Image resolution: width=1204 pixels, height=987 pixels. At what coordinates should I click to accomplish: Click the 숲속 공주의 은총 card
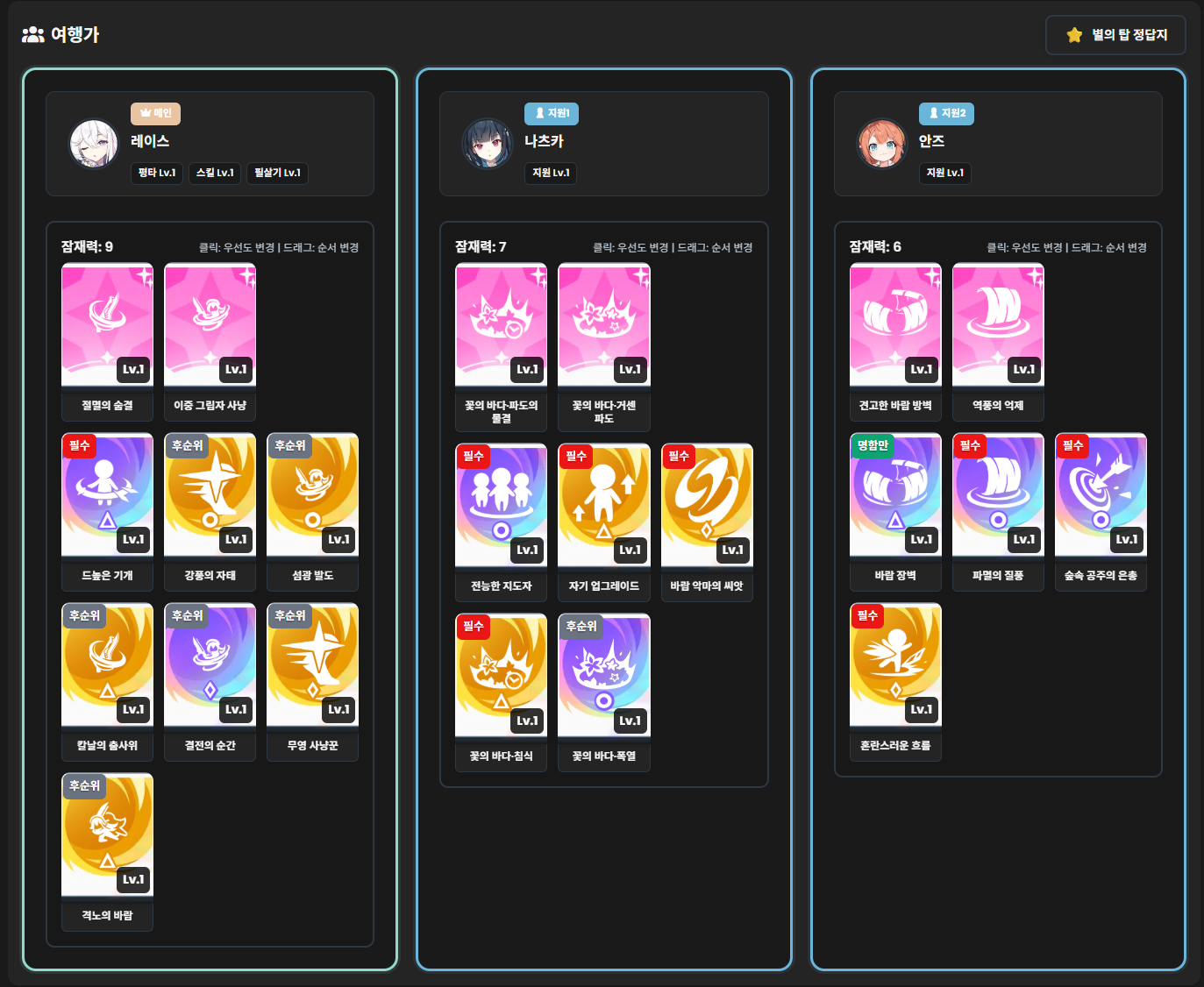tap(1101, 495)
